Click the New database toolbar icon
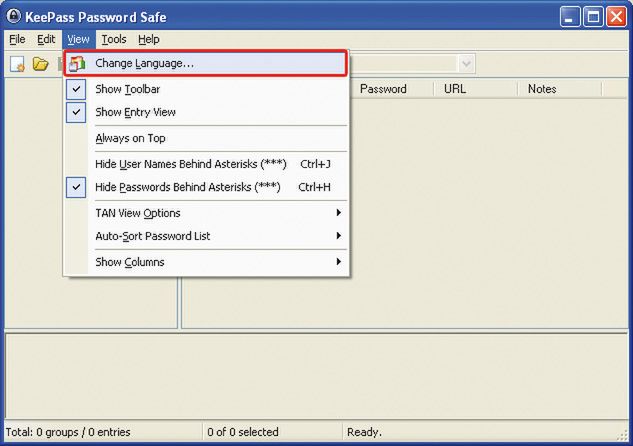 [17, 64]
